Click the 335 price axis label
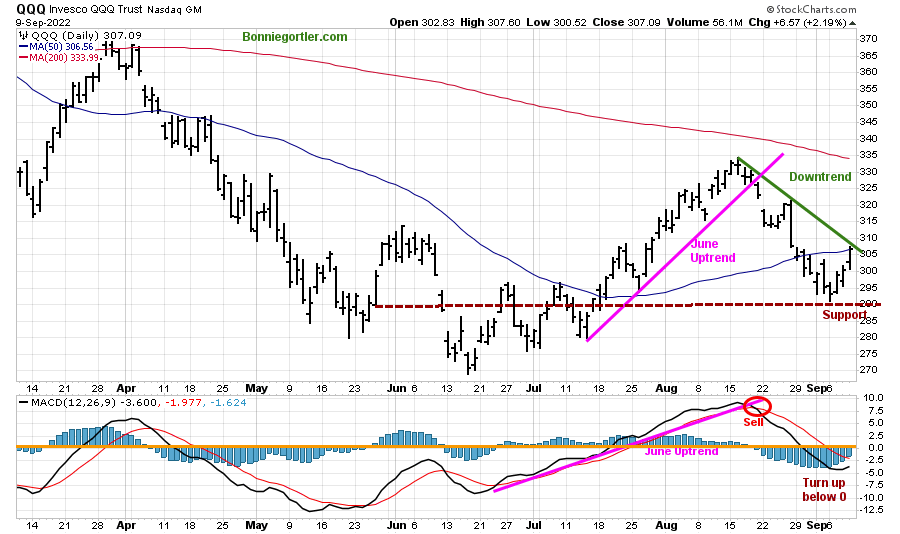The height and width of the screenshot is (534, 900). click(869, 155)
